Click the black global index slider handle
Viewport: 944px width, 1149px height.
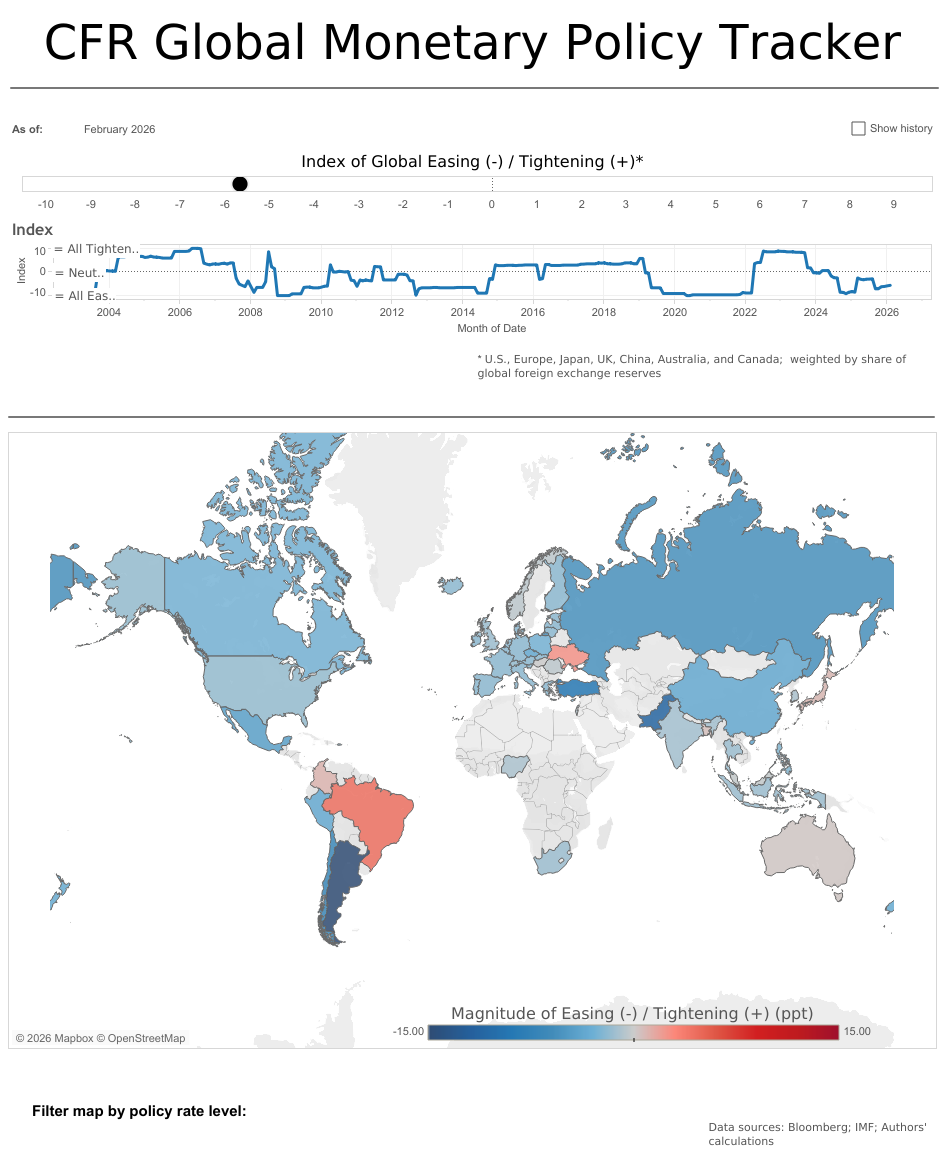click(x=240, y=184)
